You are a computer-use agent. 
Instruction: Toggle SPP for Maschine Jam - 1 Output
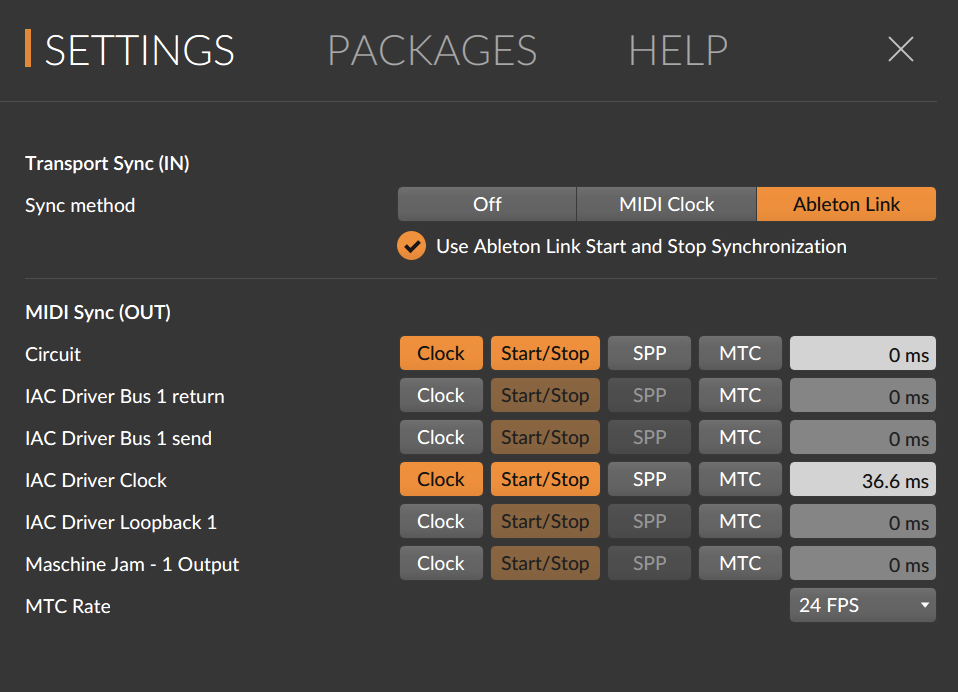pyautogui.click(x=649, y=563)
